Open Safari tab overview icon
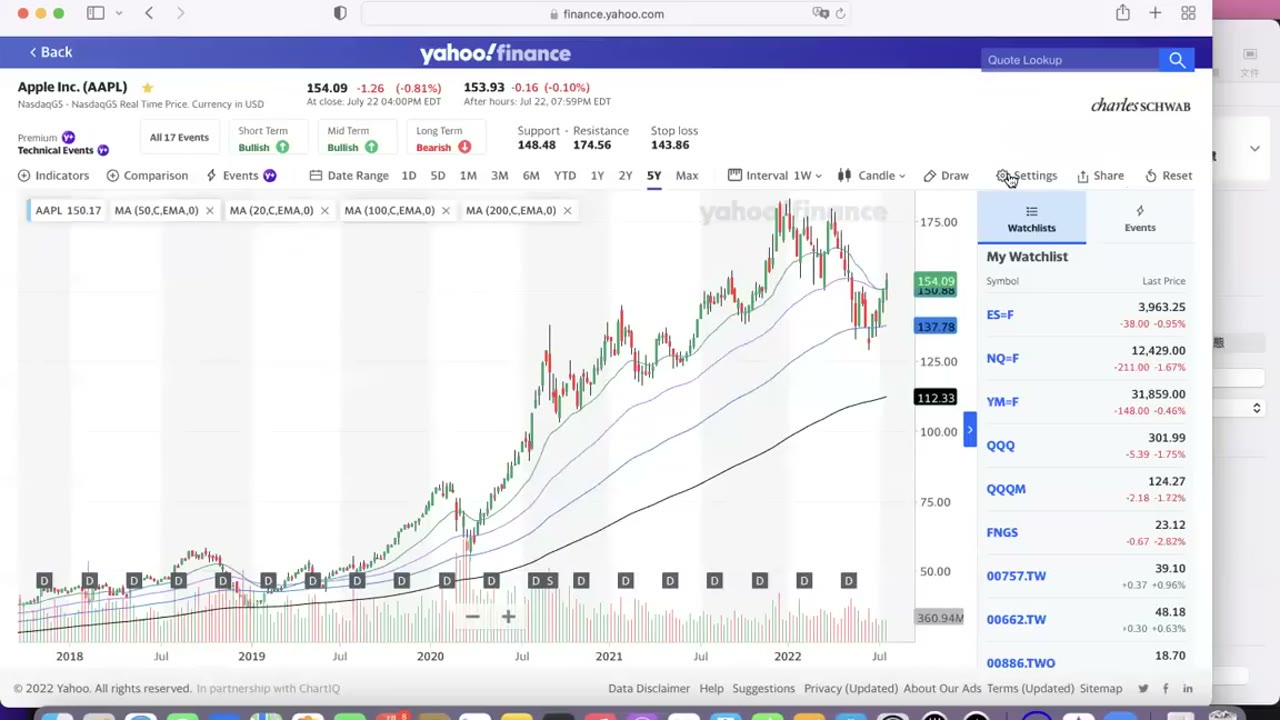 pos(1188,13)
